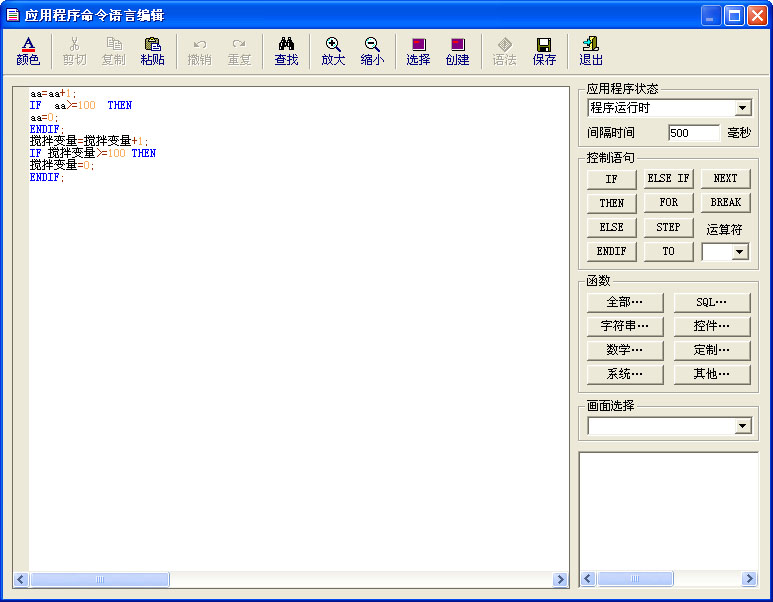773x602 pixels.
Task: Open 其他… other functions
Action: coord(712,375)
